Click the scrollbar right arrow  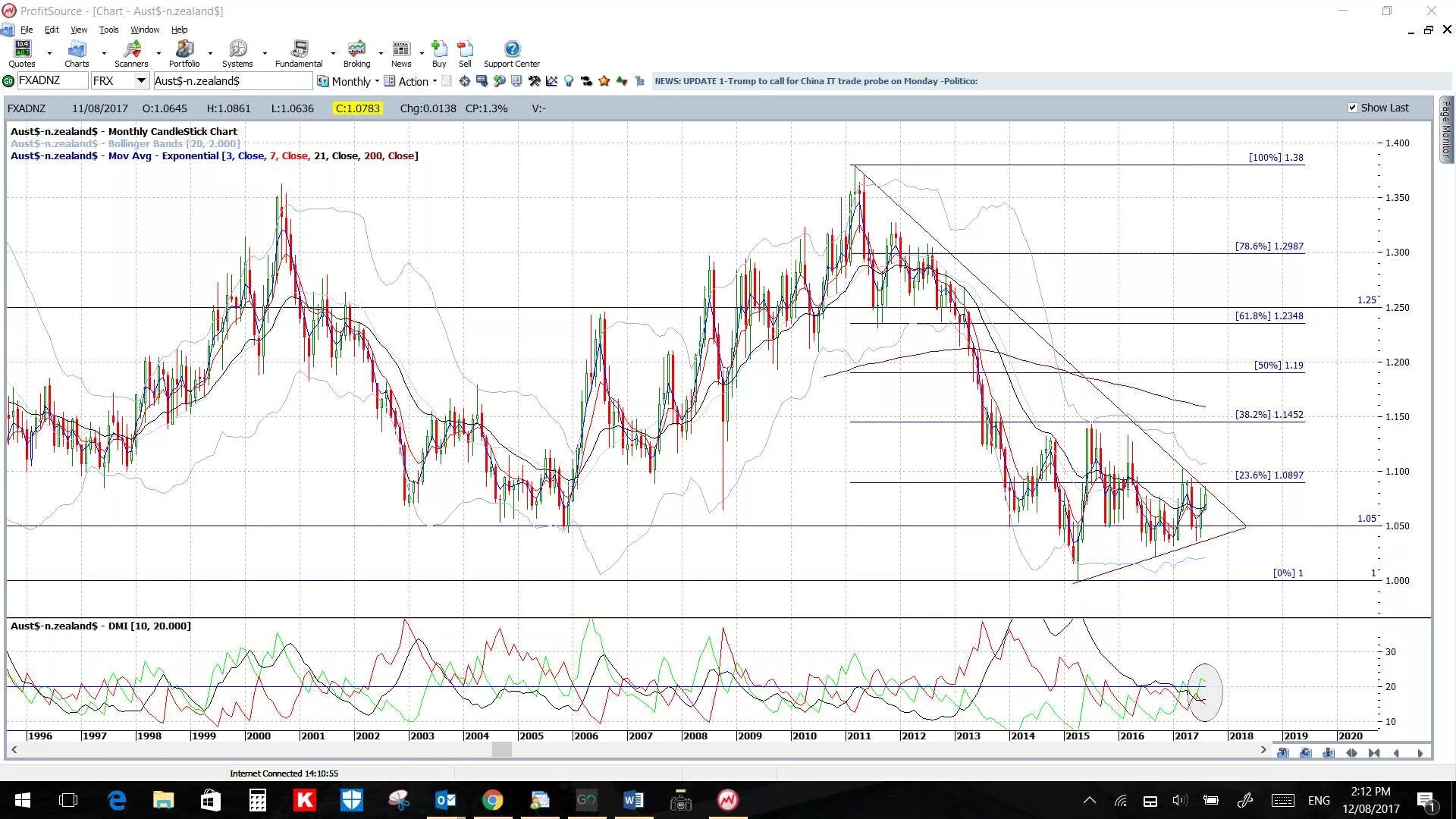(x=1263, y=749)
